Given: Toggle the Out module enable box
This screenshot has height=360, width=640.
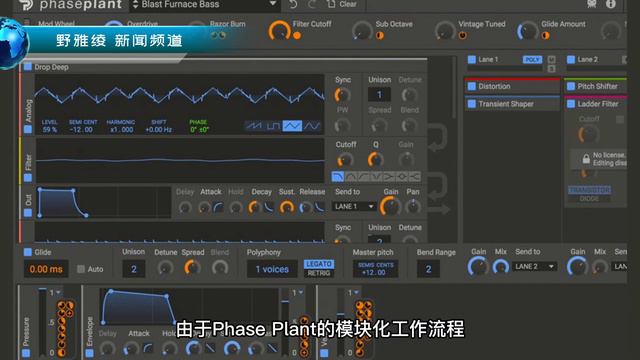Looking at the screenshot, I should pos(28,213).
